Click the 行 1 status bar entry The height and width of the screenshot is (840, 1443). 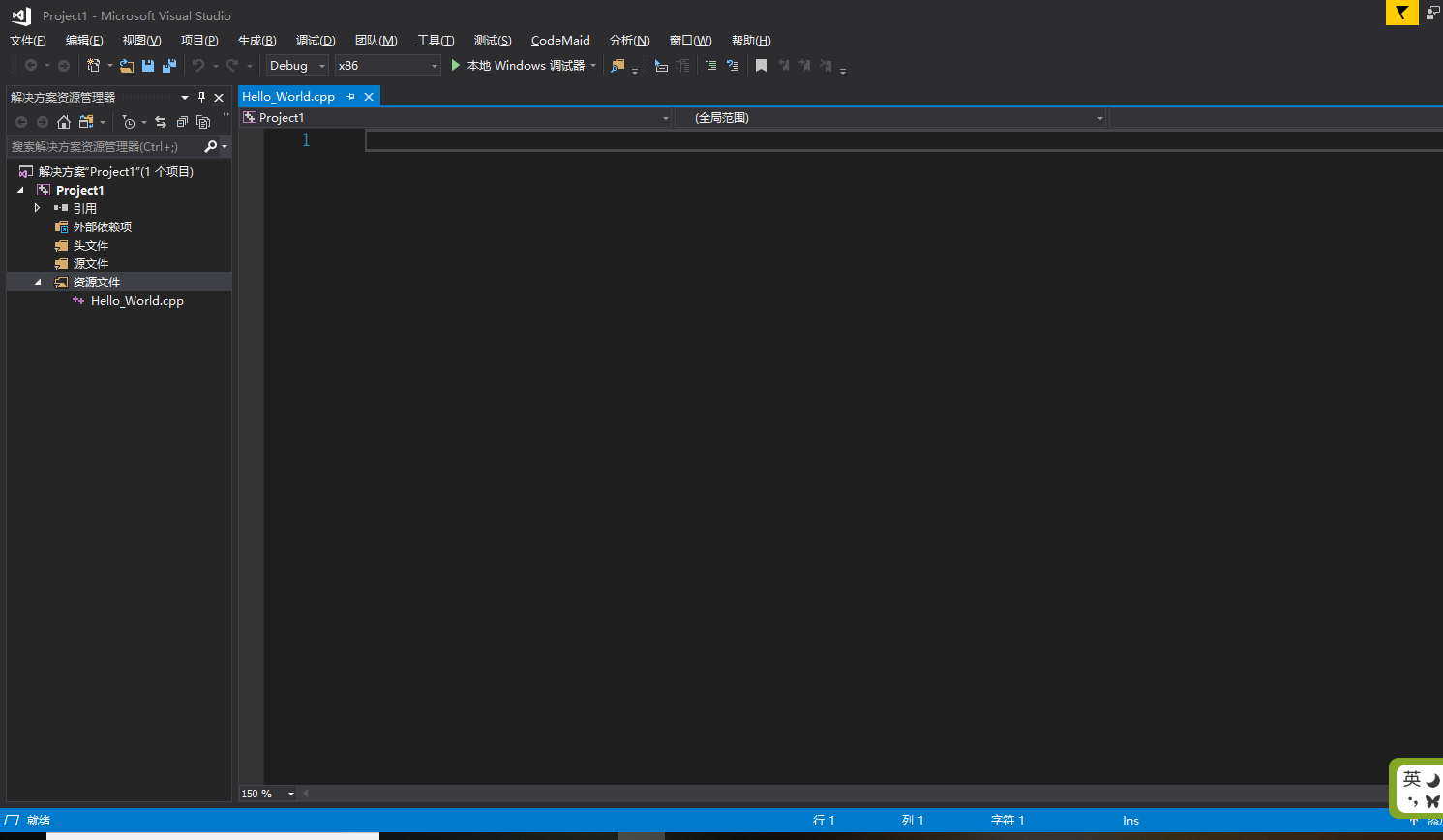824,821
